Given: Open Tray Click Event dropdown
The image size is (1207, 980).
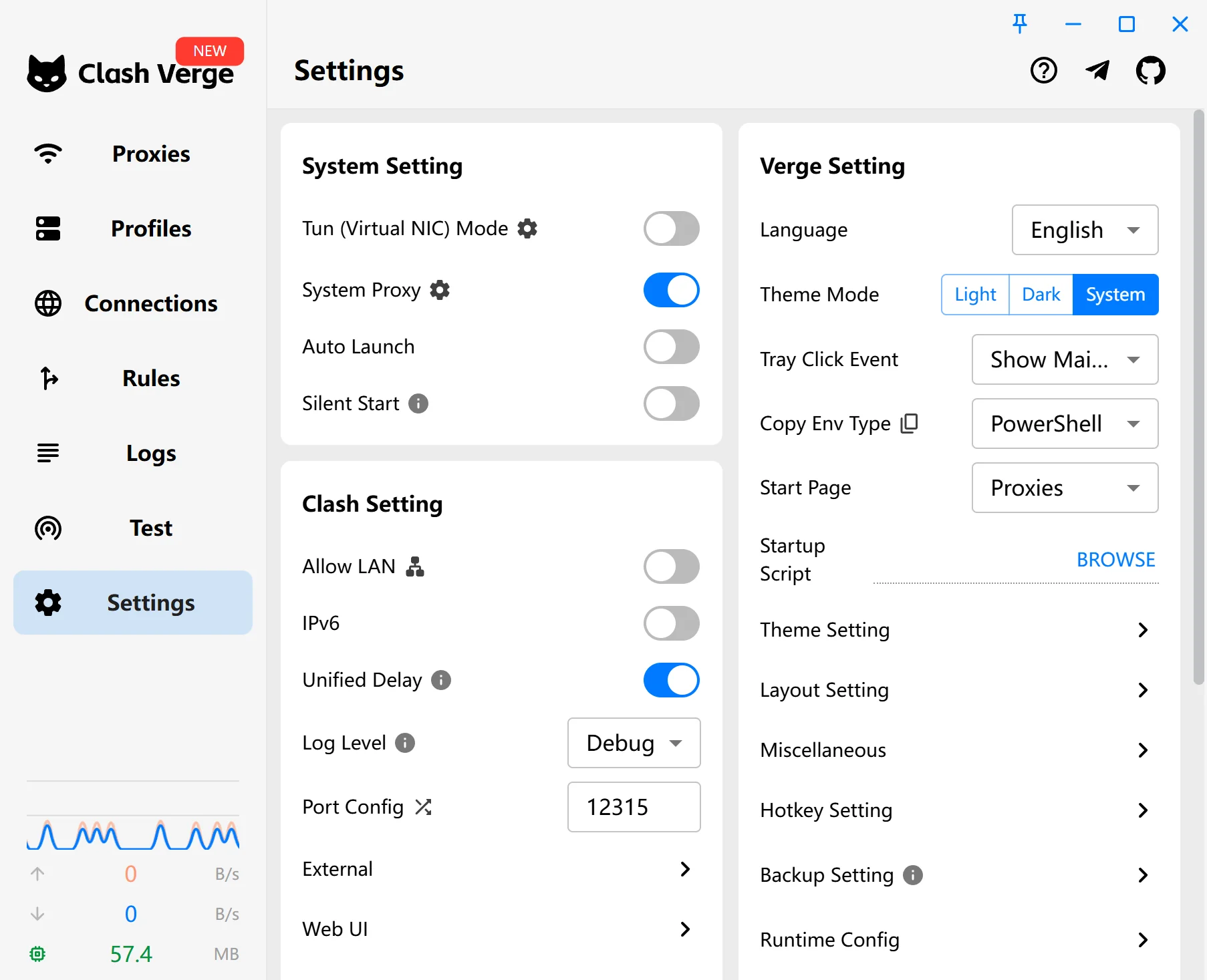Looking at the screenshot, I should point(1065,359).
